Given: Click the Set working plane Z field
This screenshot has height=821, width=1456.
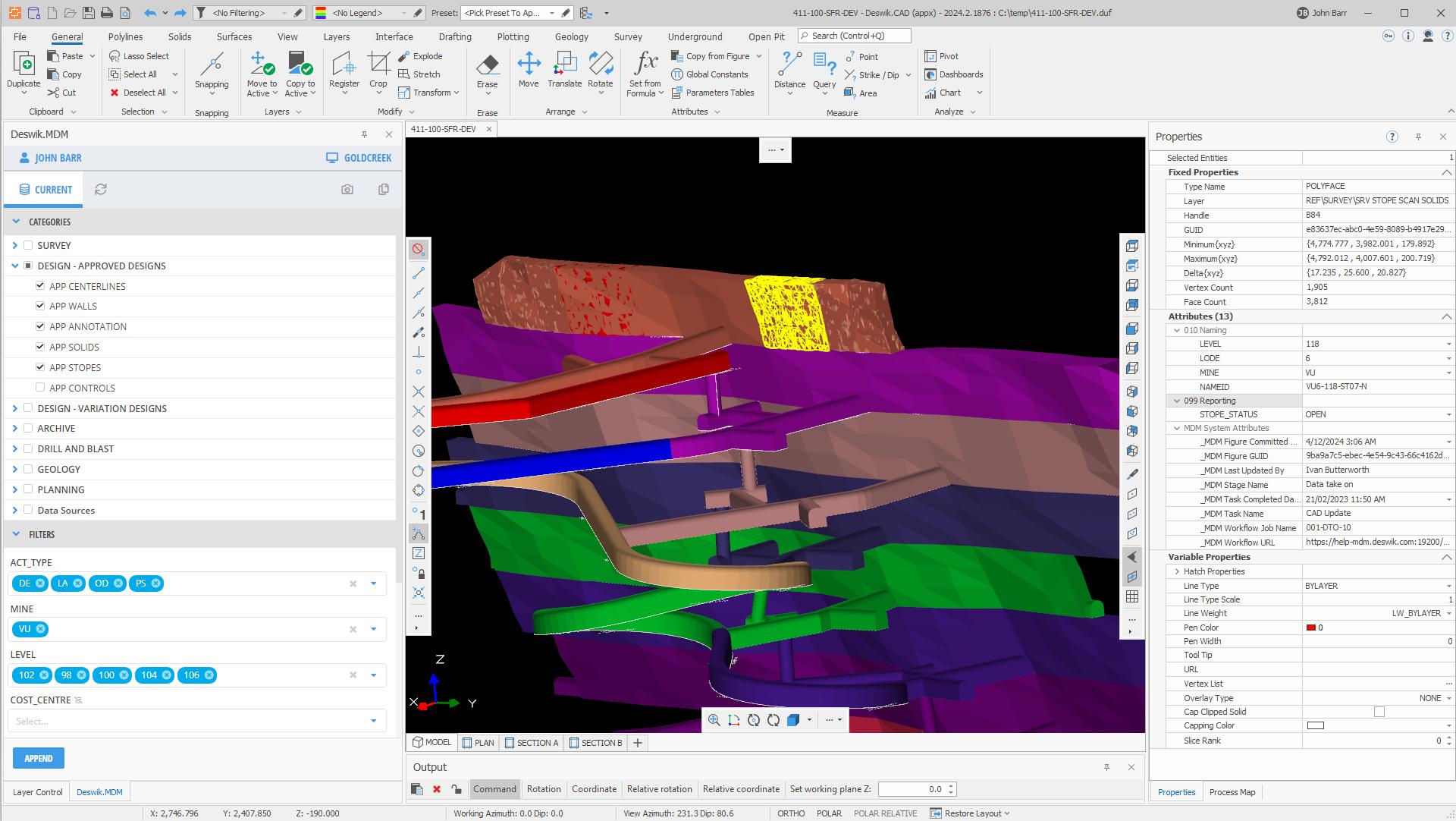Looking at the screenshot, I should coord(912,789).
